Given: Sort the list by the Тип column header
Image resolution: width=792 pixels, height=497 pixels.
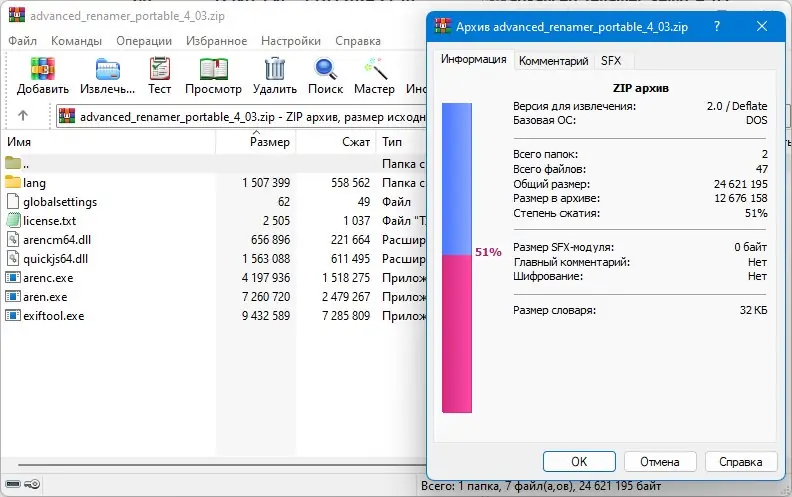Looking at the screenshot, I should click(401, 142).
